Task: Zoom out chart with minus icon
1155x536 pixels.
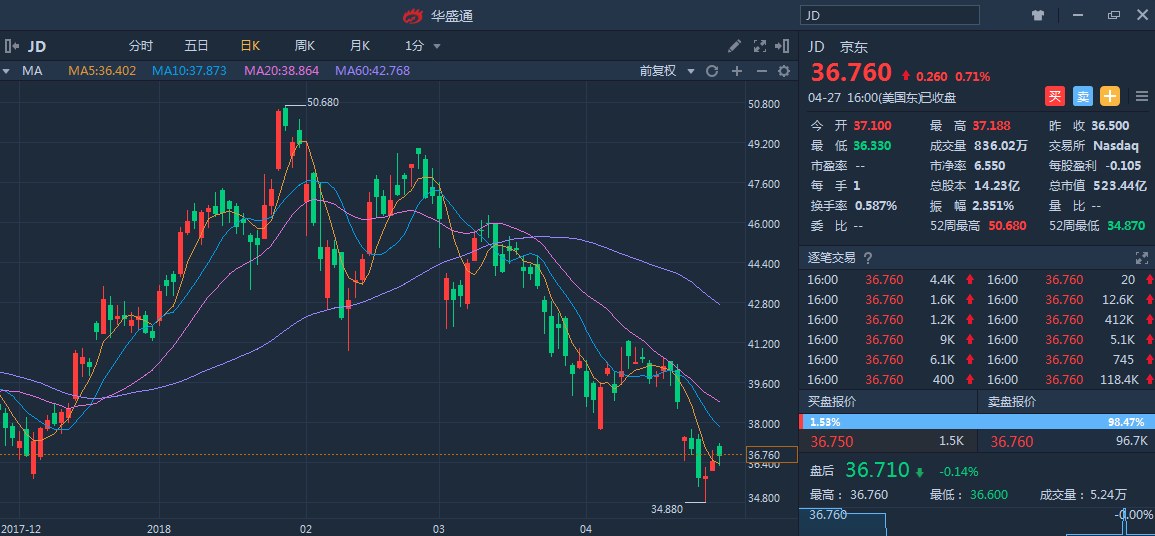Action: pos(761,71)
